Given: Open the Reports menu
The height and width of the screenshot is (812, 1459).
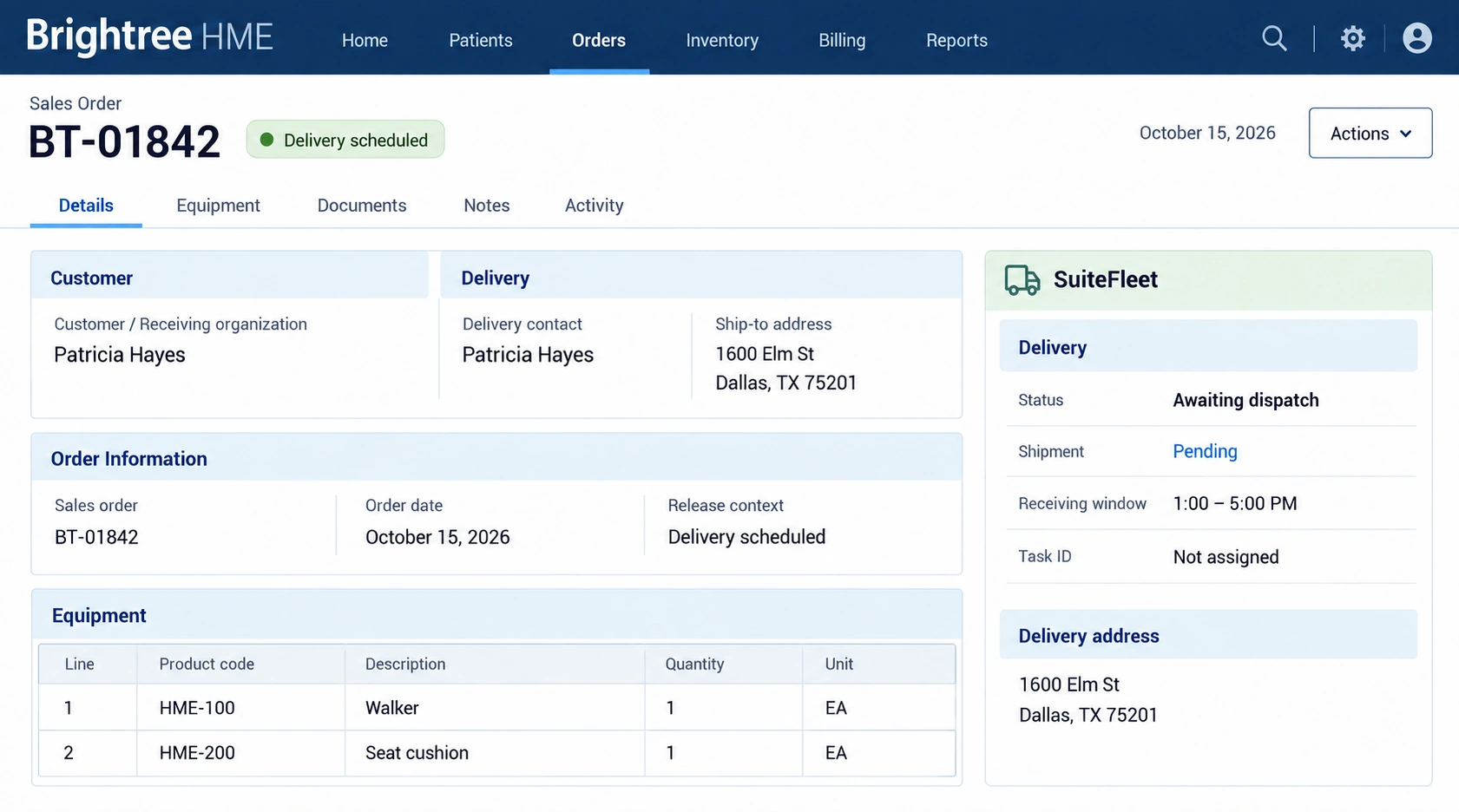Looking at the screenshot, I should (956, 40).
